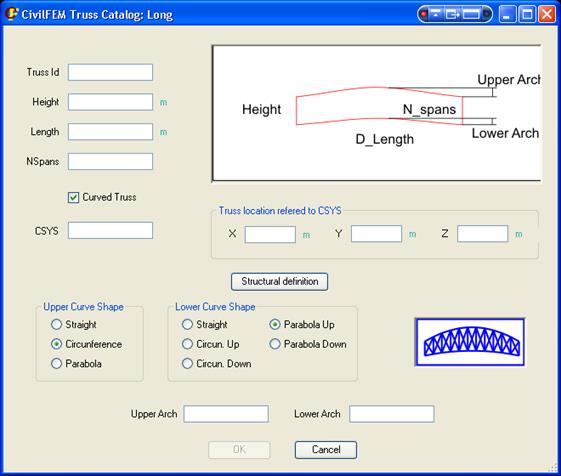Click the 'Lower Curve Shape' group label
This screenshot has height=476, width=561.
[215, 307]
